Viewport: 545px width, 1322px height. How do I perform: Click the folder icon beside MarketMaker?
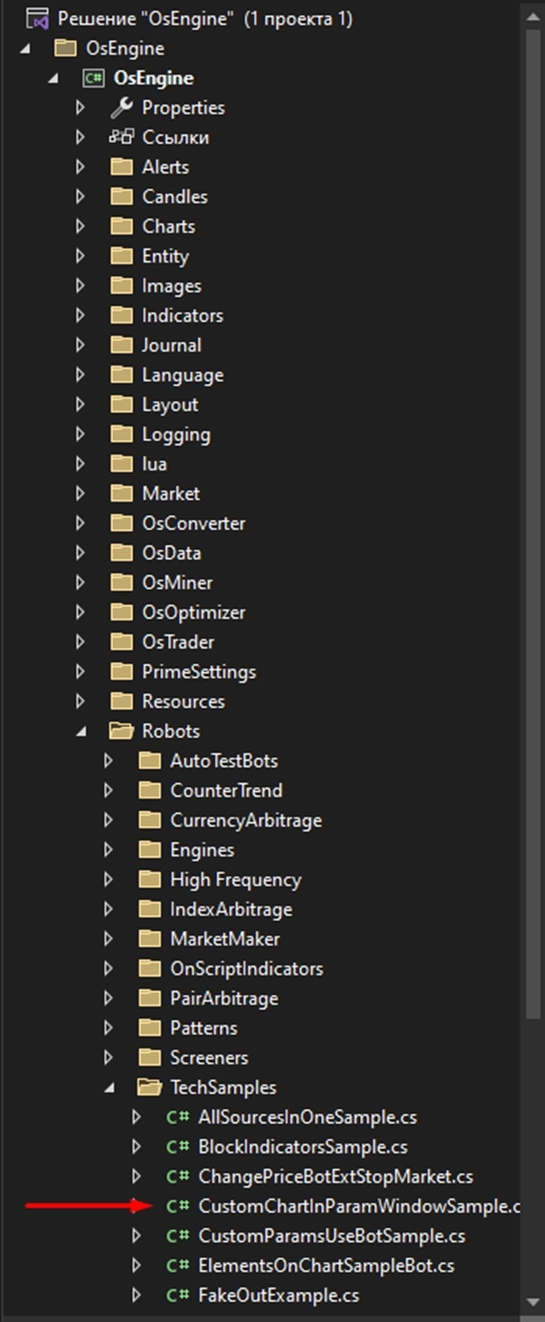[x=149, y=939]
